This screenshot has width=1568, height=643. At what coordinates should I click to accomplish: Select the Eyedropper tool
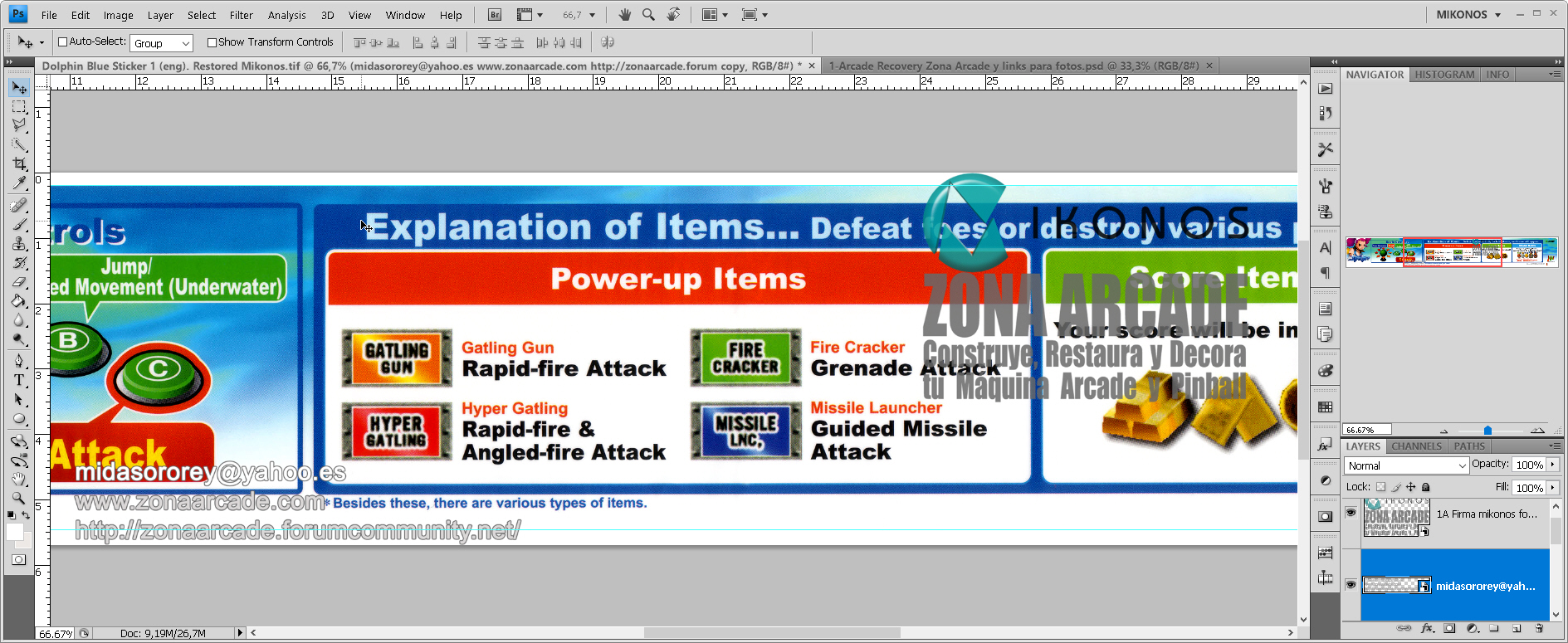tap(19, 183)
